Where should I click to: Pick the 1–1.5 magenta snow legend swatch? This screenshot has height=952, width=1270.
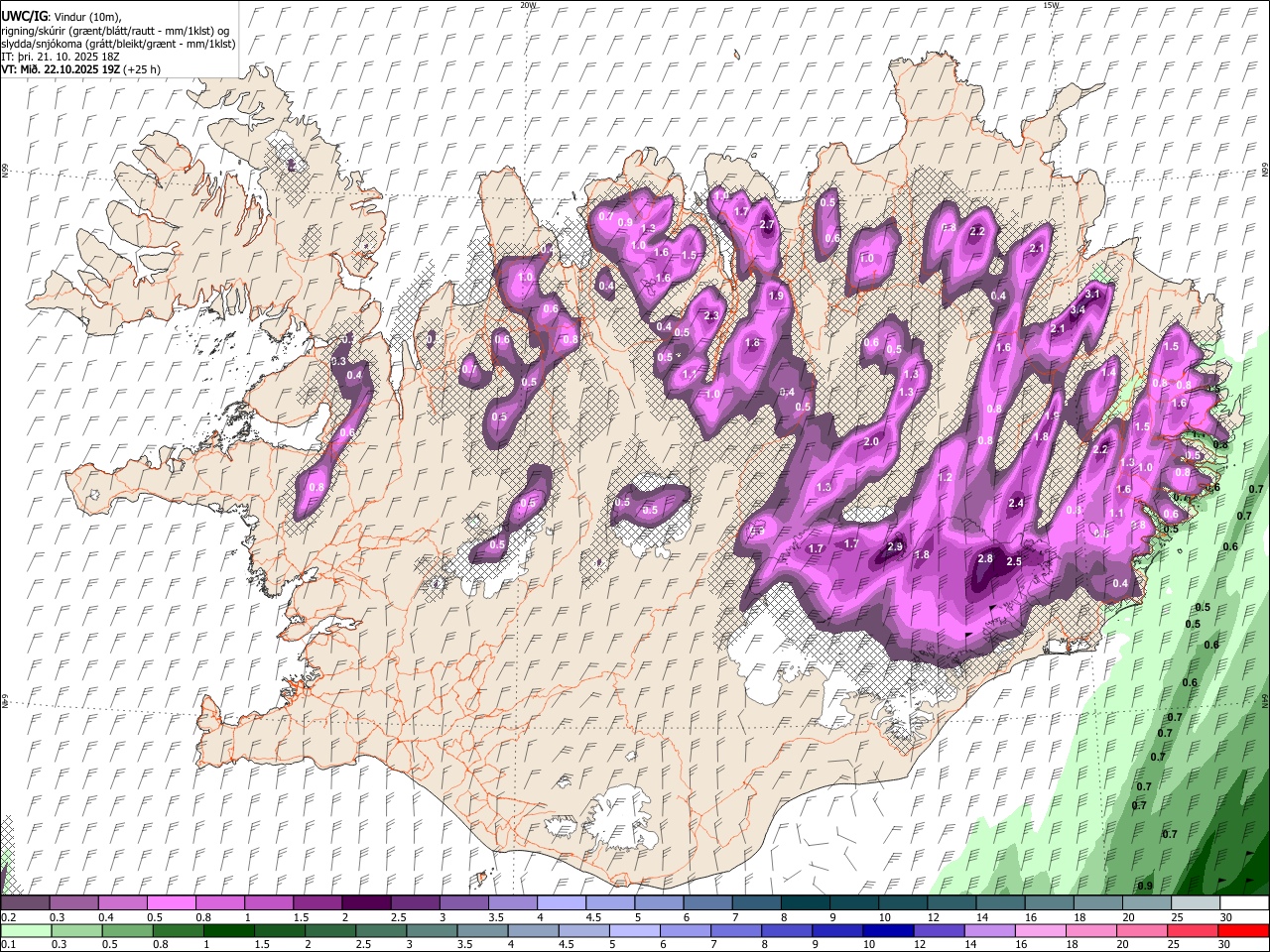269,902
